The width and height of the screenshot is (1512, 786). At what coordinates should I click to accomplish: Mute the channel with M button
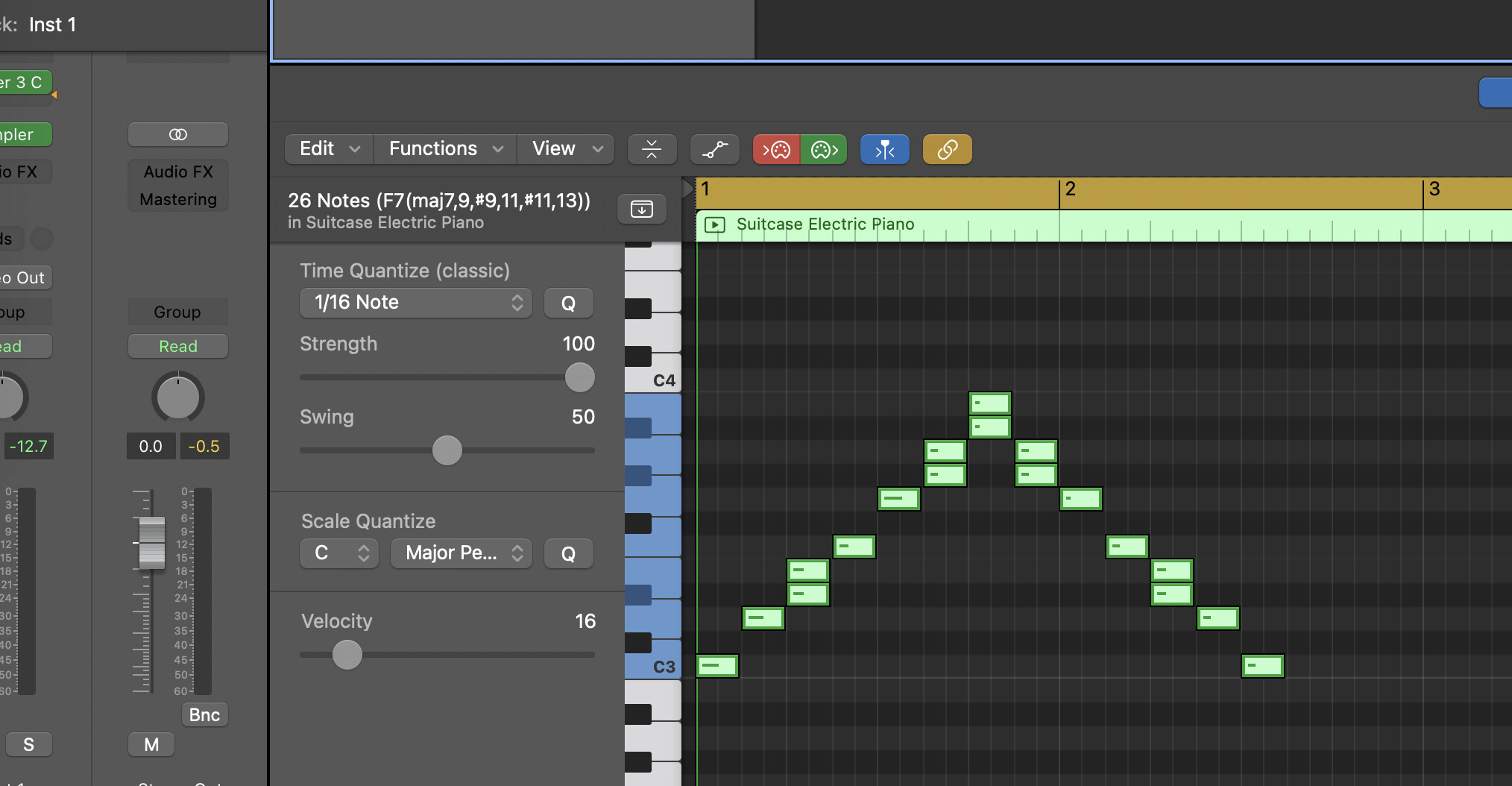151,744
